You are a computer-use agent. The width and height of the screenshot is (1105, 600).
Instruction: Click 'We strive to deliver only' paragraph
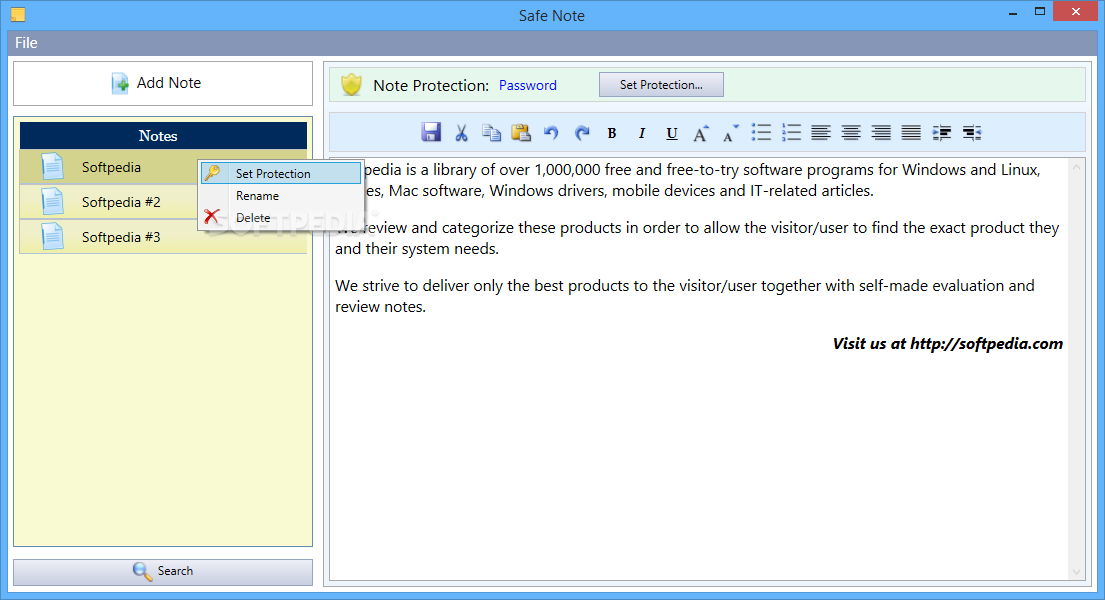[685, 296]
